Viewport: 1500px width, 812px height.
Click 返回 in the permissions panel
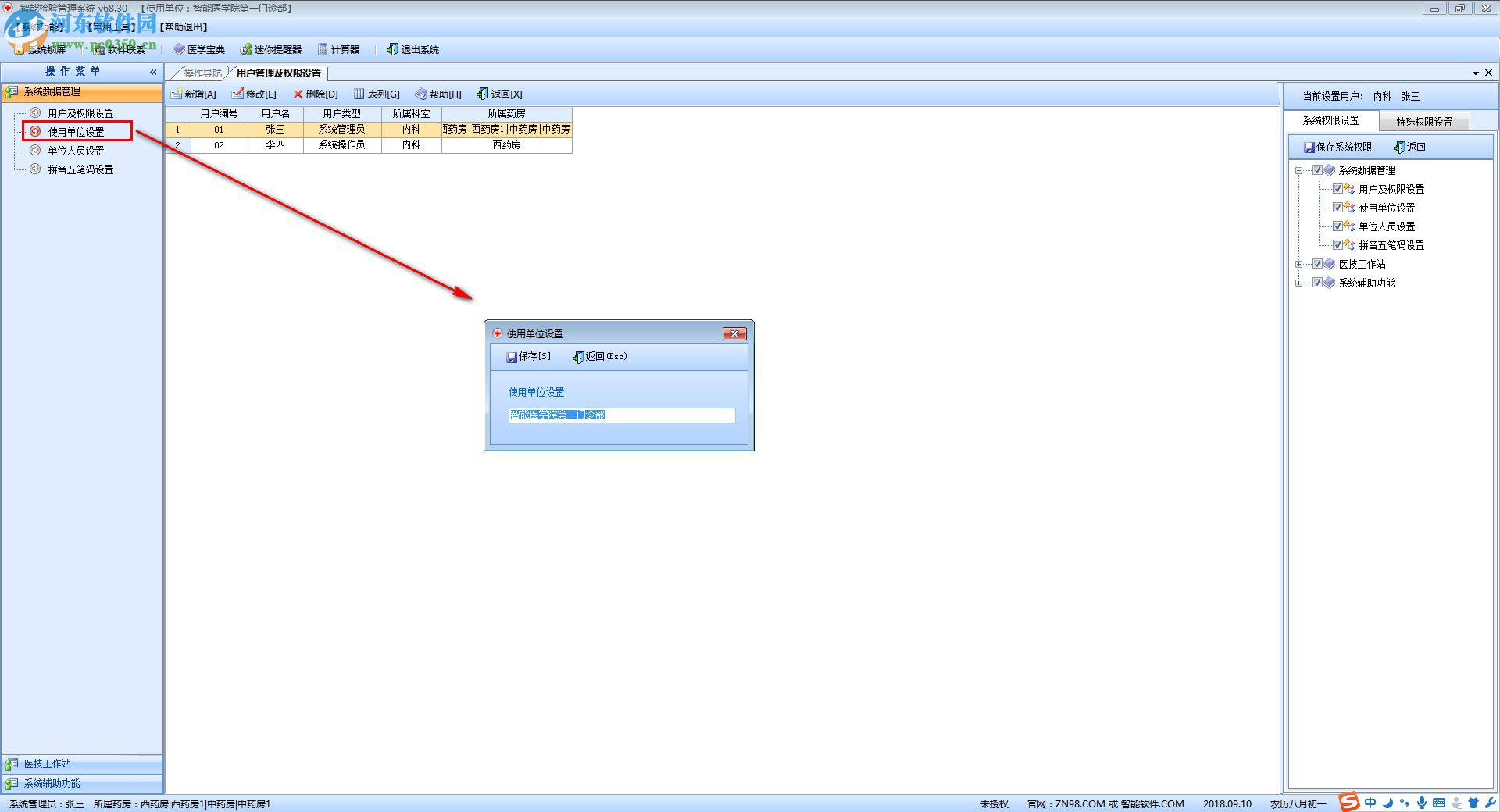1410,147
